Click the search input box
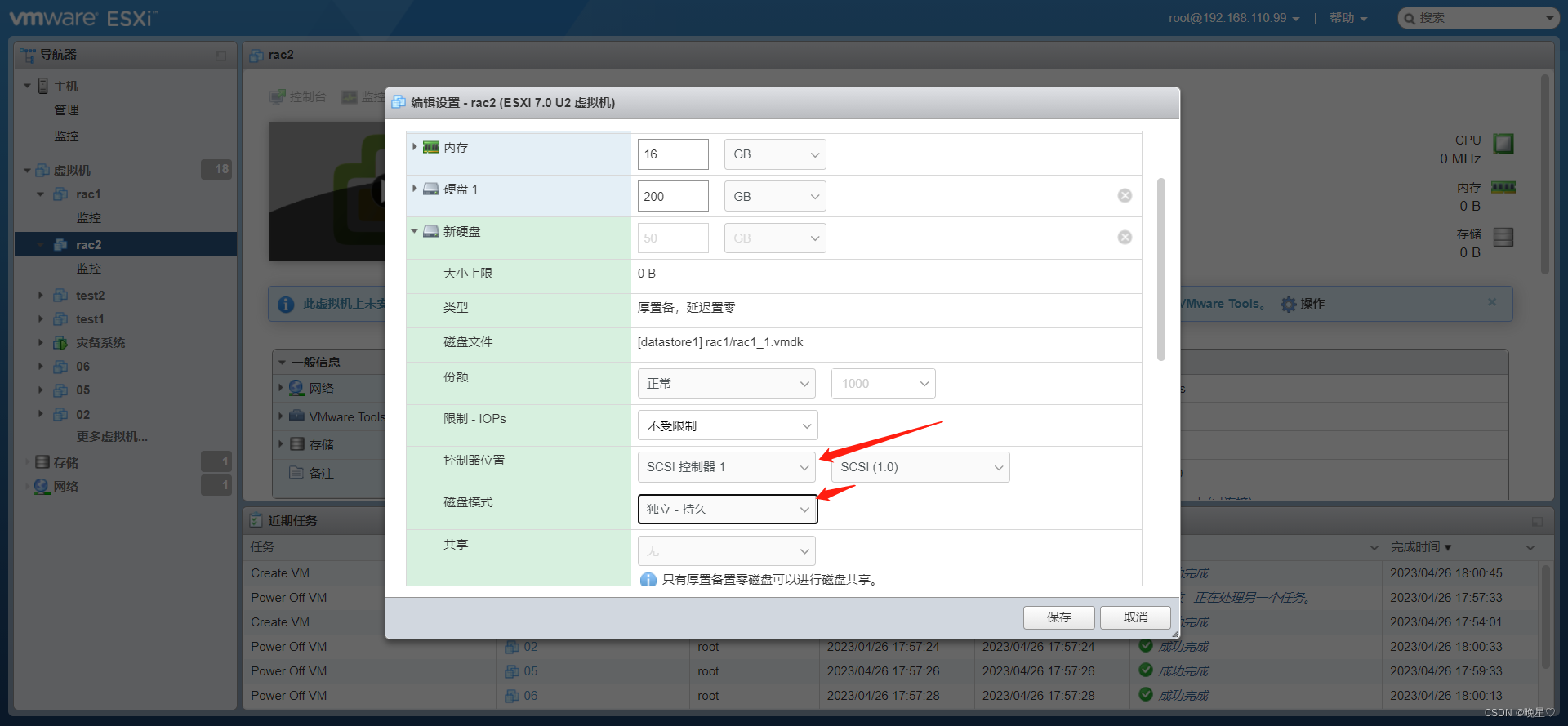Viewport: 1568px width, 726px height. click(1479, 18)
